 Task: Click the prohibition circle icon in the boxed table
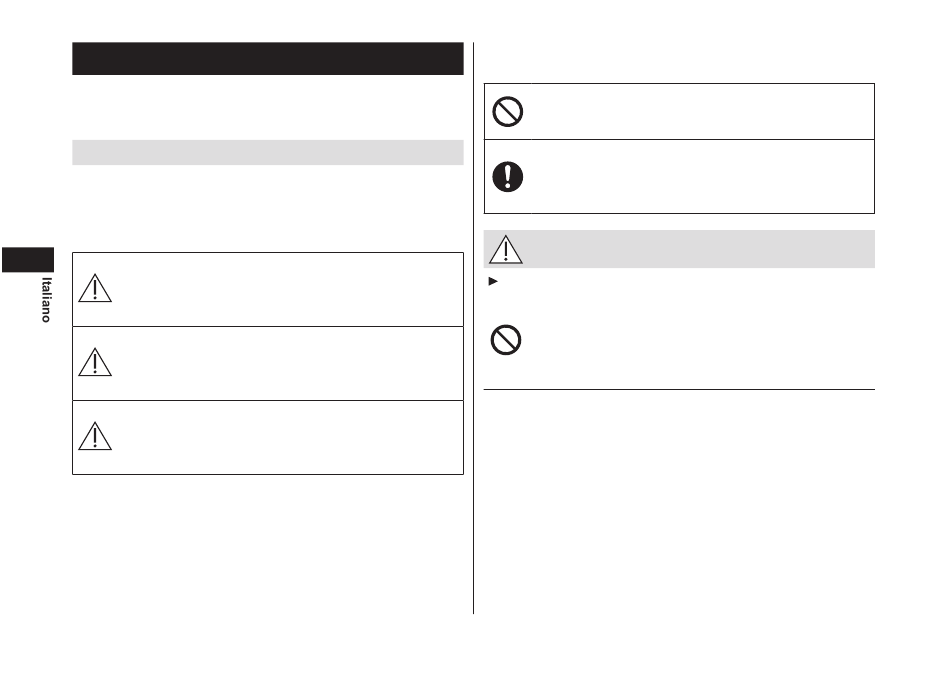tap(508, 111)
